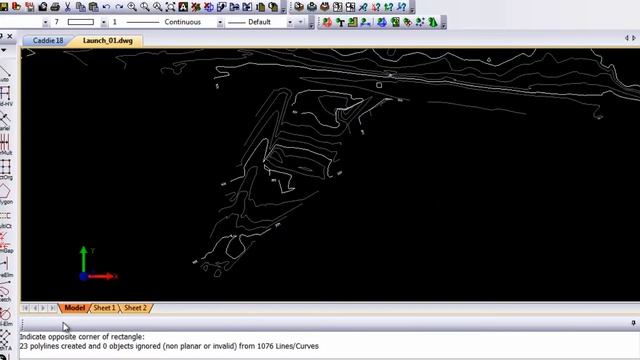
Task: Click the Zoom In magnifier icon
Action: 132,7
